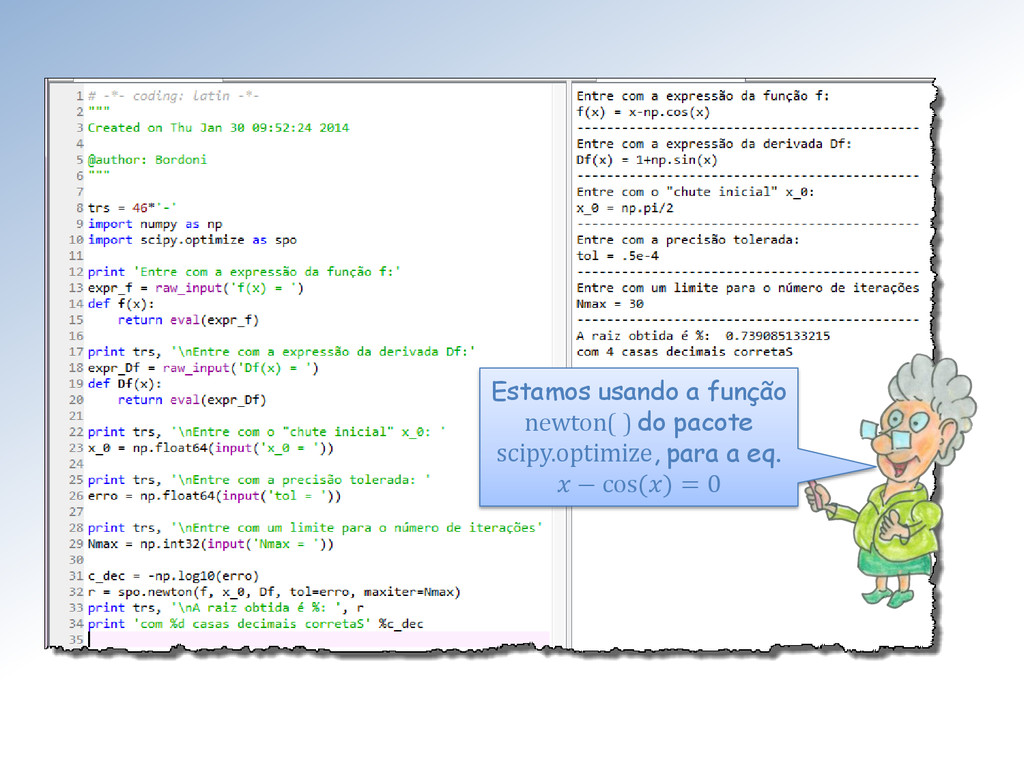The image size is (1024, 768).
Task: Click print 'com %d casas decimais' code line
Action: click(255, 624)
